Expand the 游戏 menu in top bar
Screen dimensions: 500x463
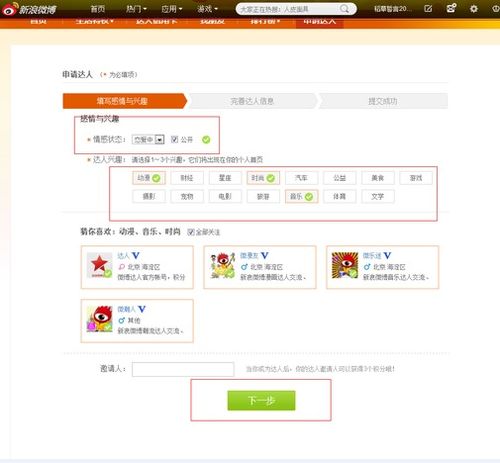[x=207, y=9]
